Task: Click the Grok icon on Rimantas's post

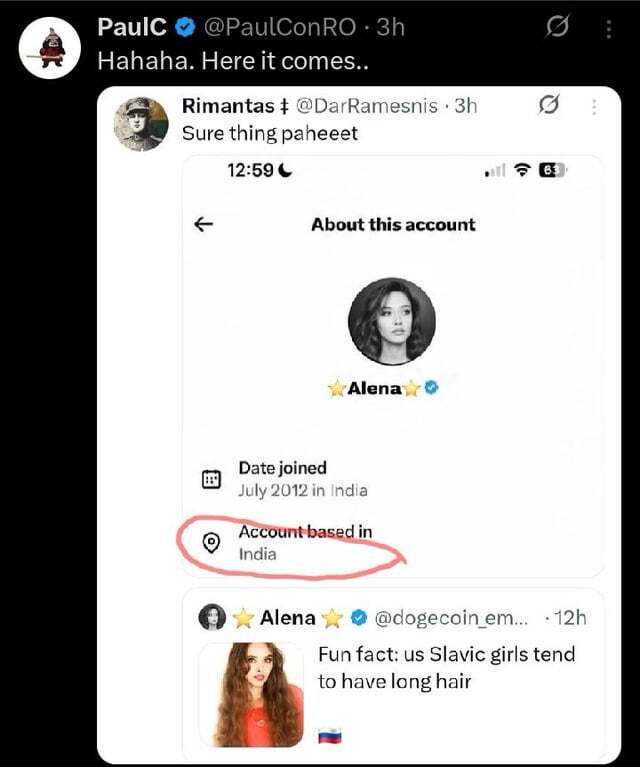Action: tap(548, 105)
